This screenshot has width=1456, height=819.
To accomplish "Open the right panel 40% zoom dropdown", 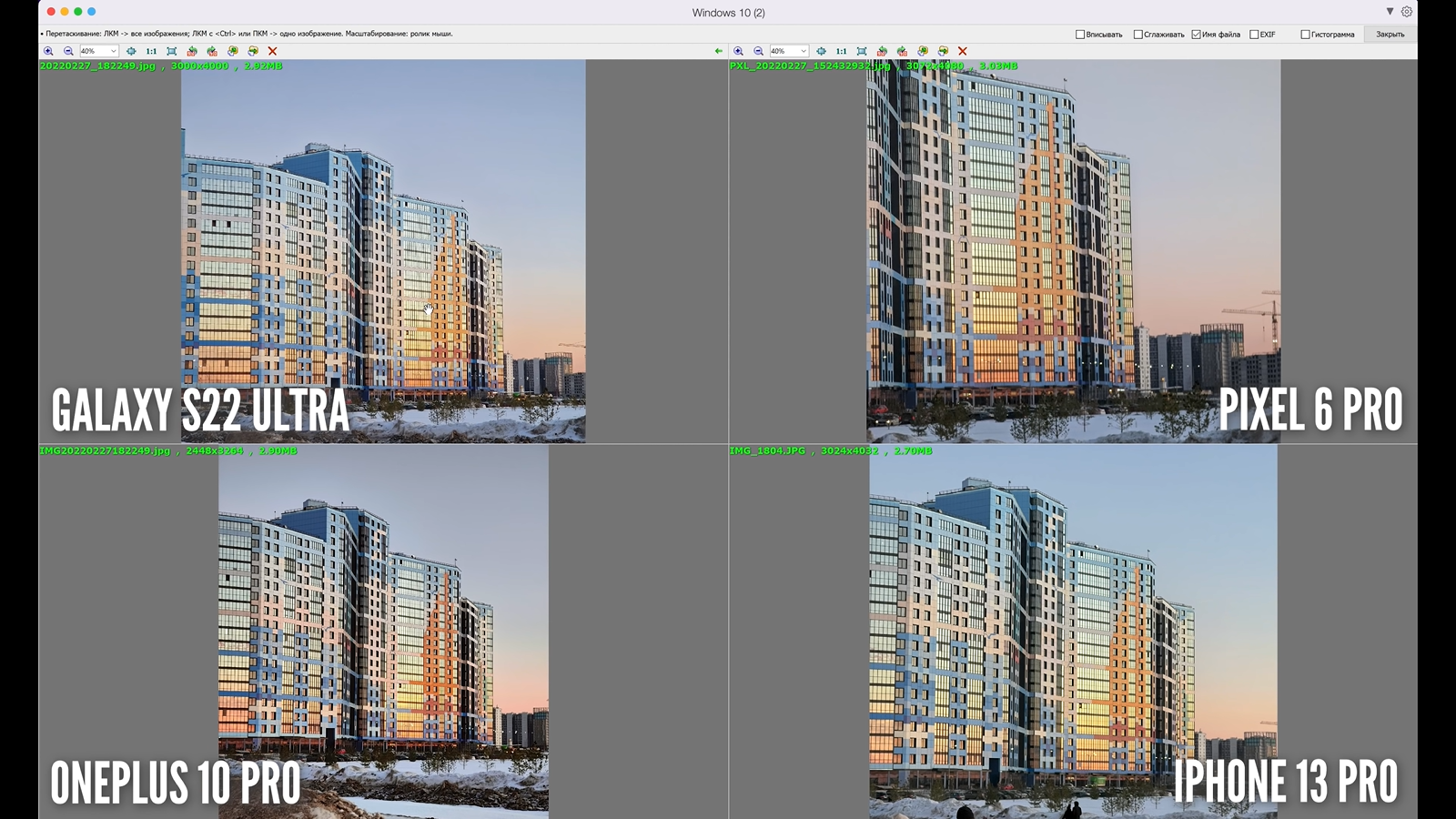I will click(x=789, y=51).
